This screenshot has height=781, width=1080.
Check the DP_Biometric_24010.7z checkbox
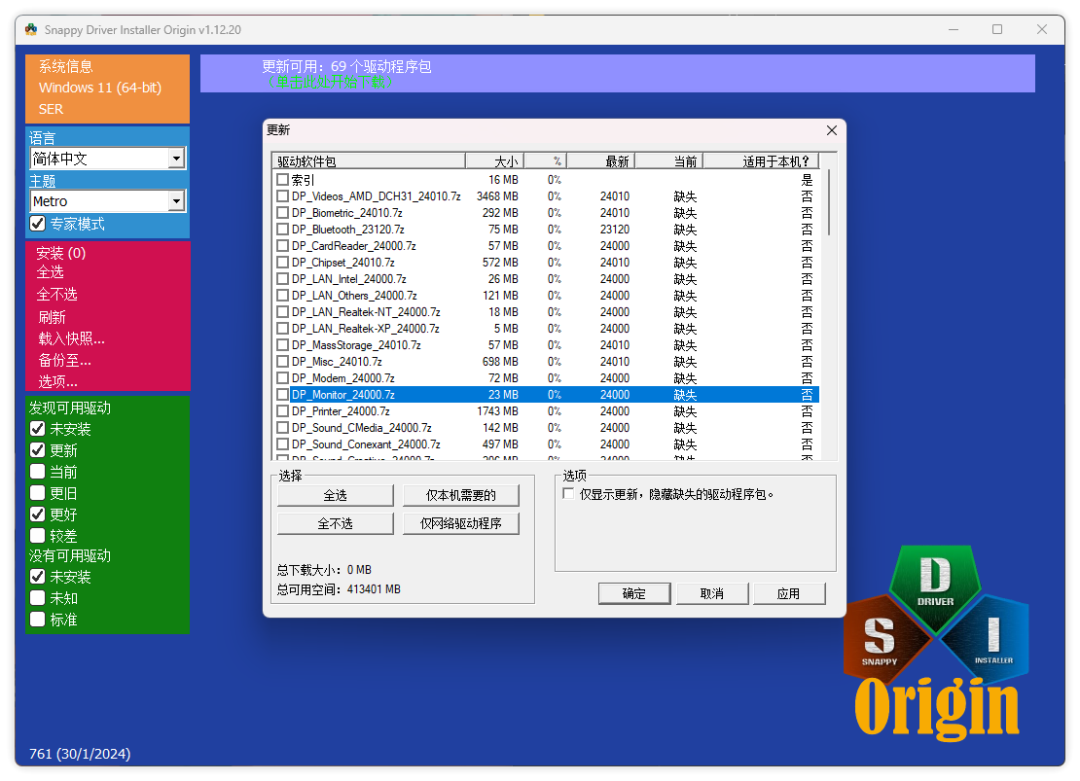click(282, 213)
